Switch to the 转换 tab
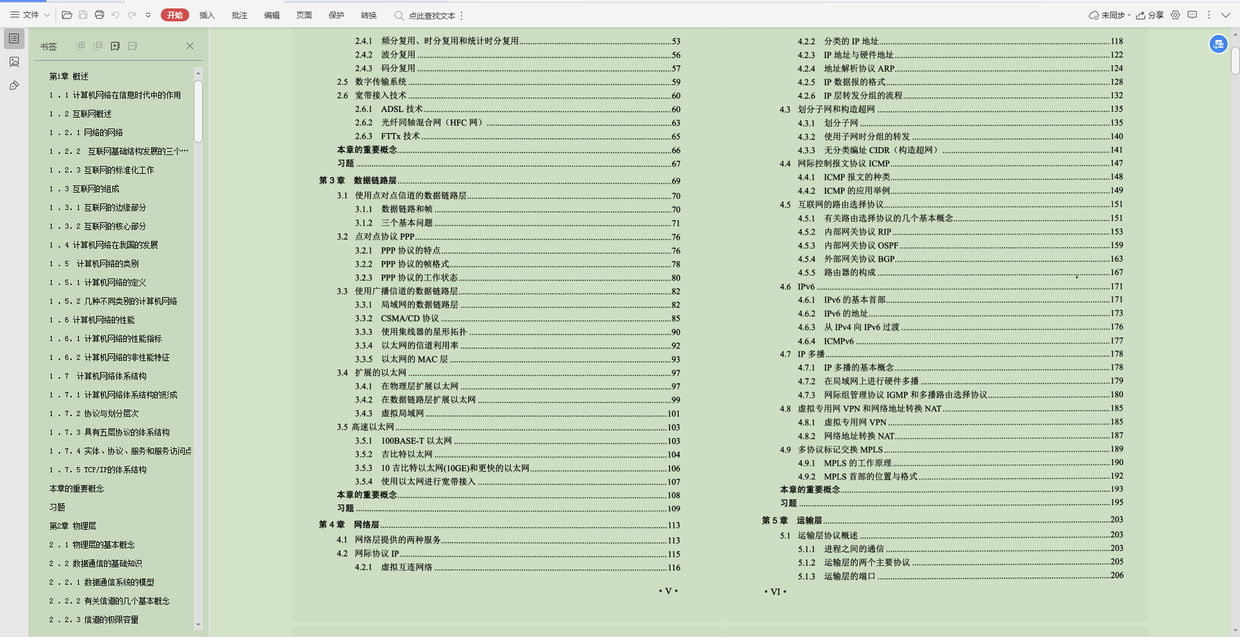The image size is (1240, 637). [369, 15]
